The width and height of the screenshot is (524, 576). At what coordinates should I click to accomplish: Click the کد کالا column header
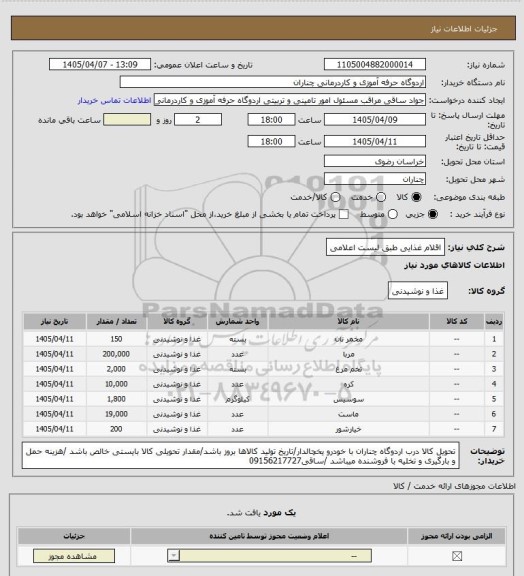(456, 321)
